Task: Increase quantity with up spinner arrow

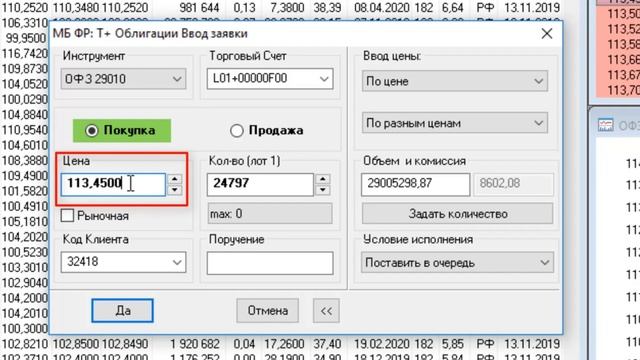Action: [323, 179]
